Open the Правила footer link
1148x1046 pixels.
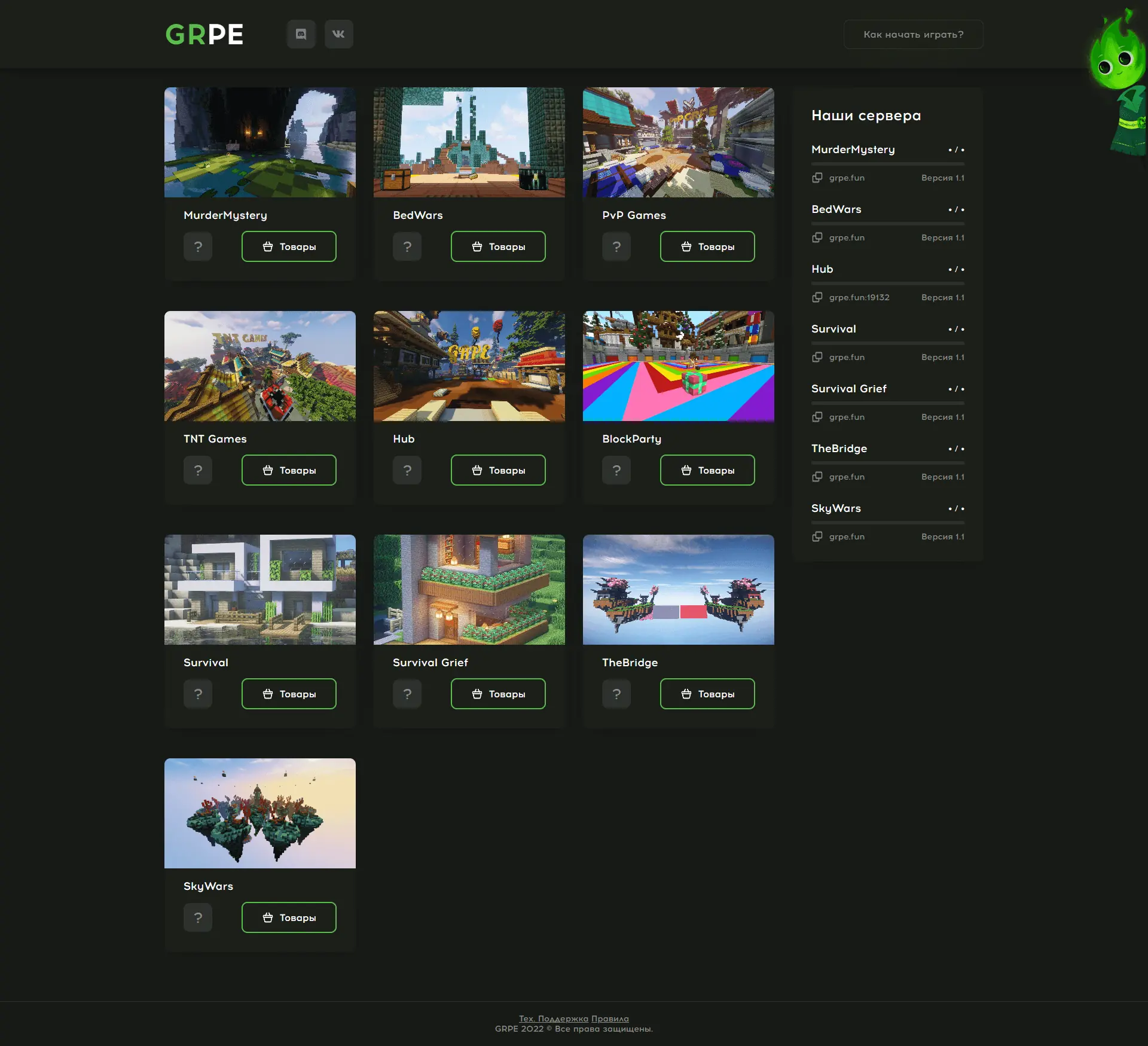pos(610,1018)
